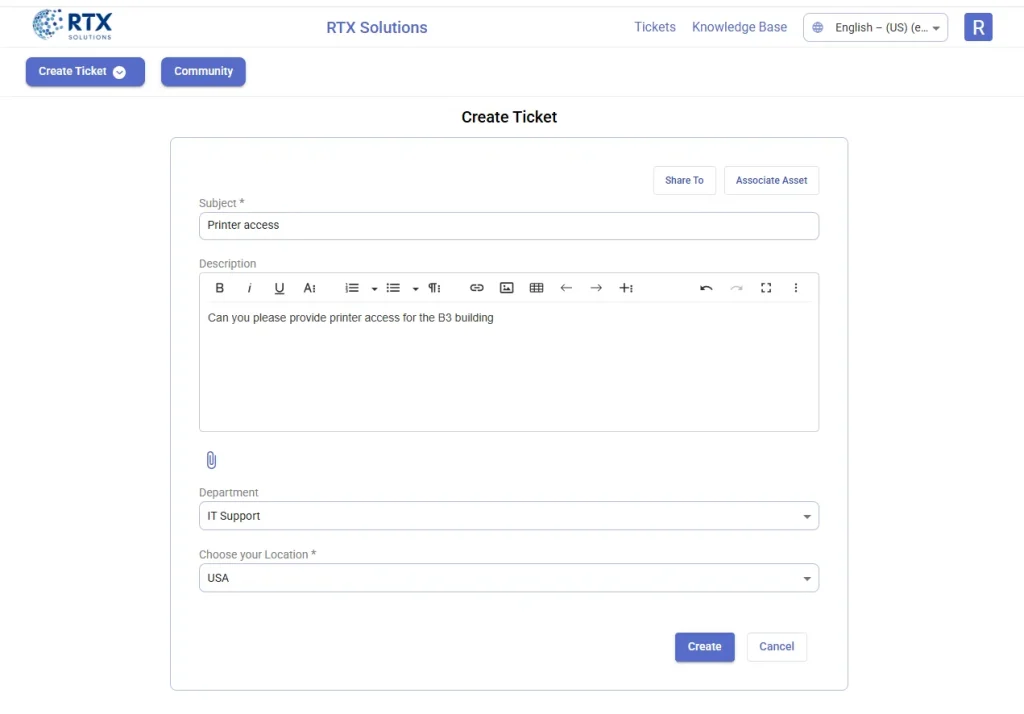Open the Community page
This screenshot has height=714, width=1024.
point(203,71)
